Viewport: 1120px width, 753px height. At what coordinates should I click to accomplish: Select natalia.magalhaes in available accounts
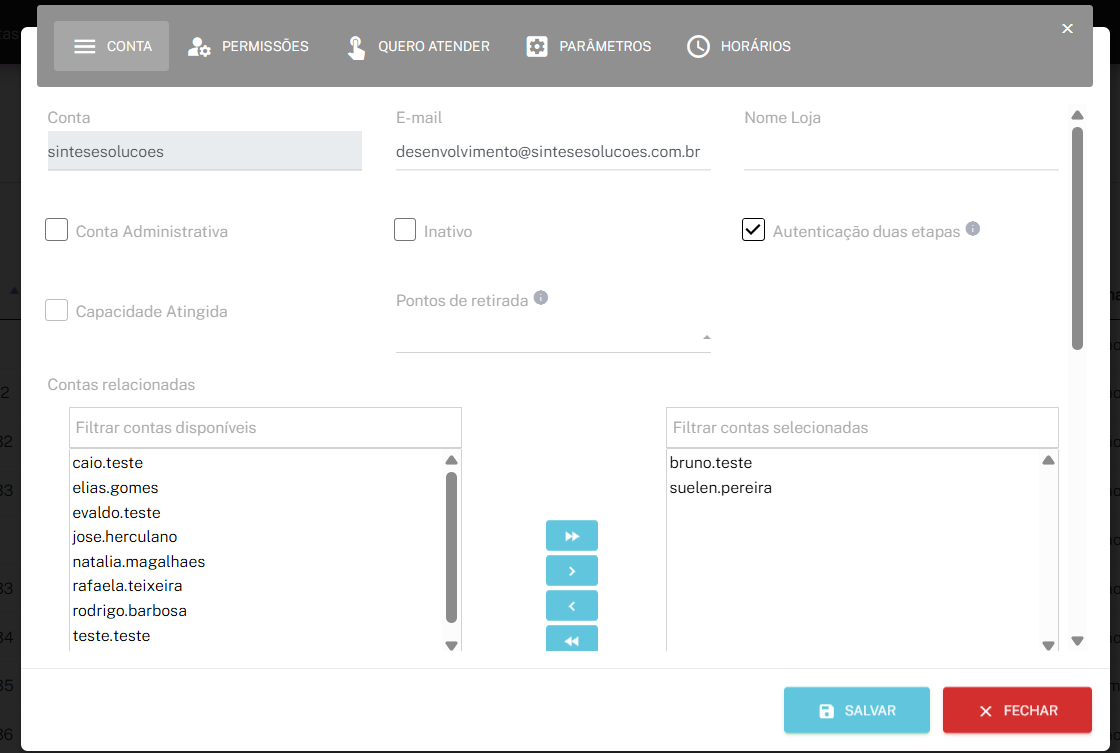tap(139, 562)
